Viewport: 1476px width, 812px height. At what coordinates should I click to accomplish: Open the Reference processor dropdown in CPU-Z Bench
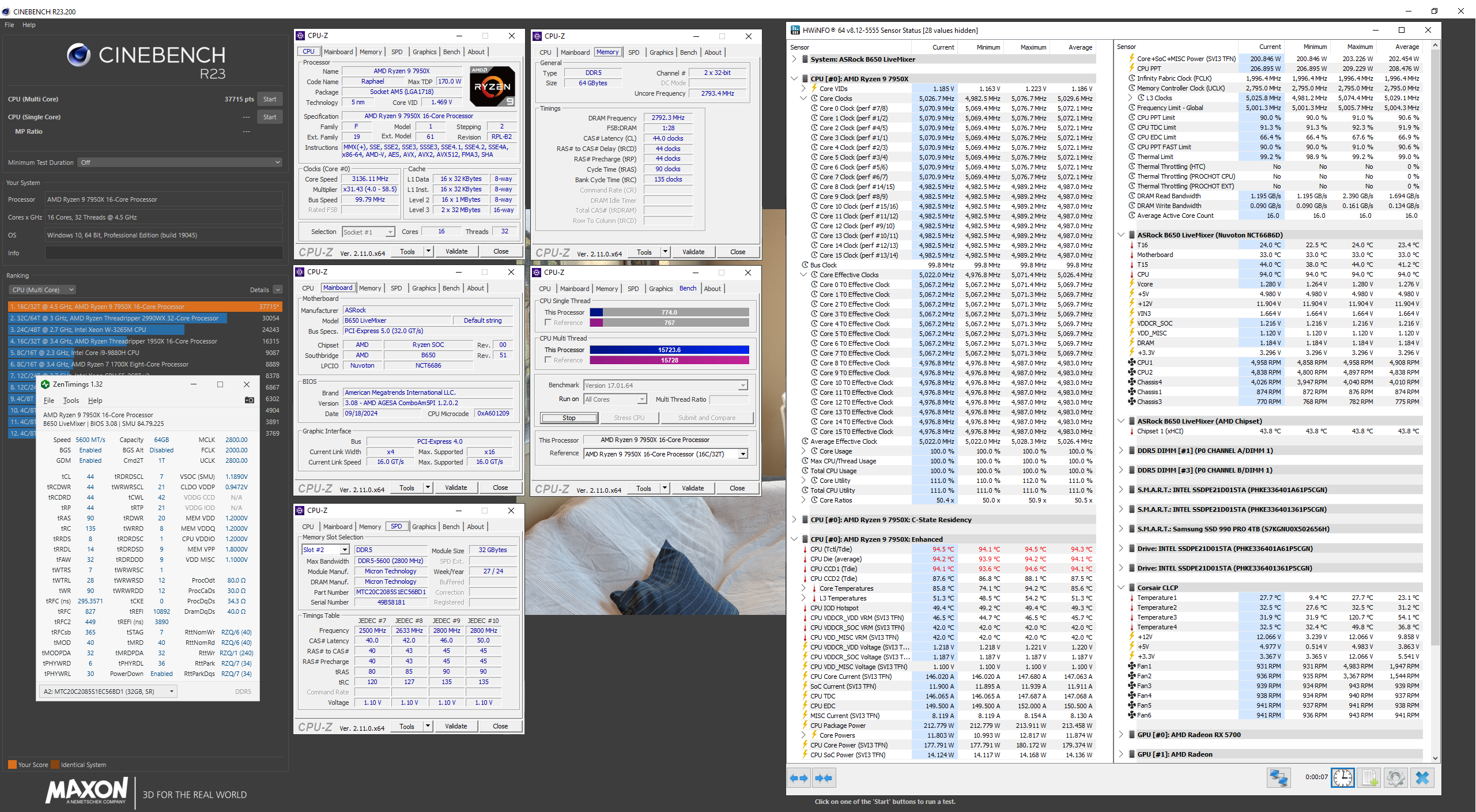[666, 454]
